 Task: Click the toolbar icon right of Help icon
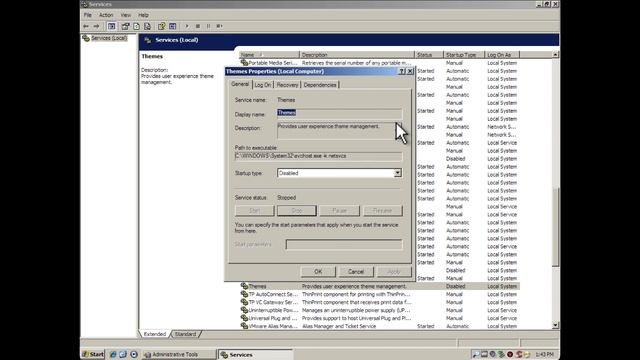pyautogui.click(x=173, y=26)
